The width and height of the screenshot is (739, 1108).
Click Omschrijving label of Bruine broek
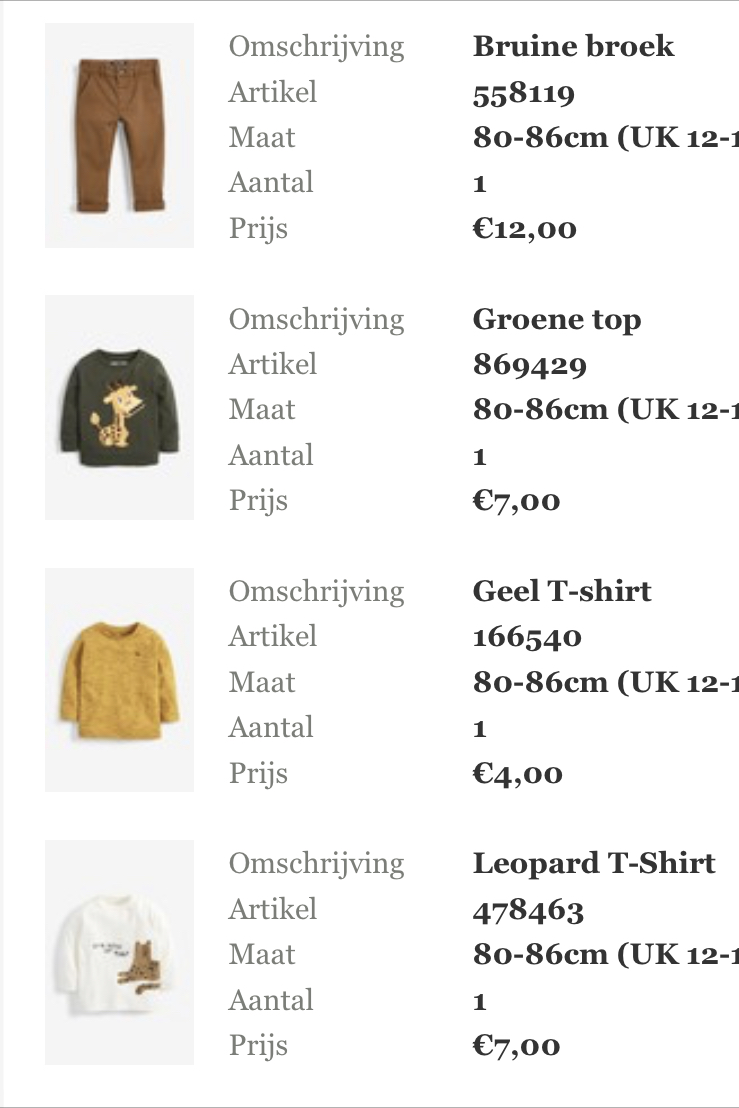(317, 48)
